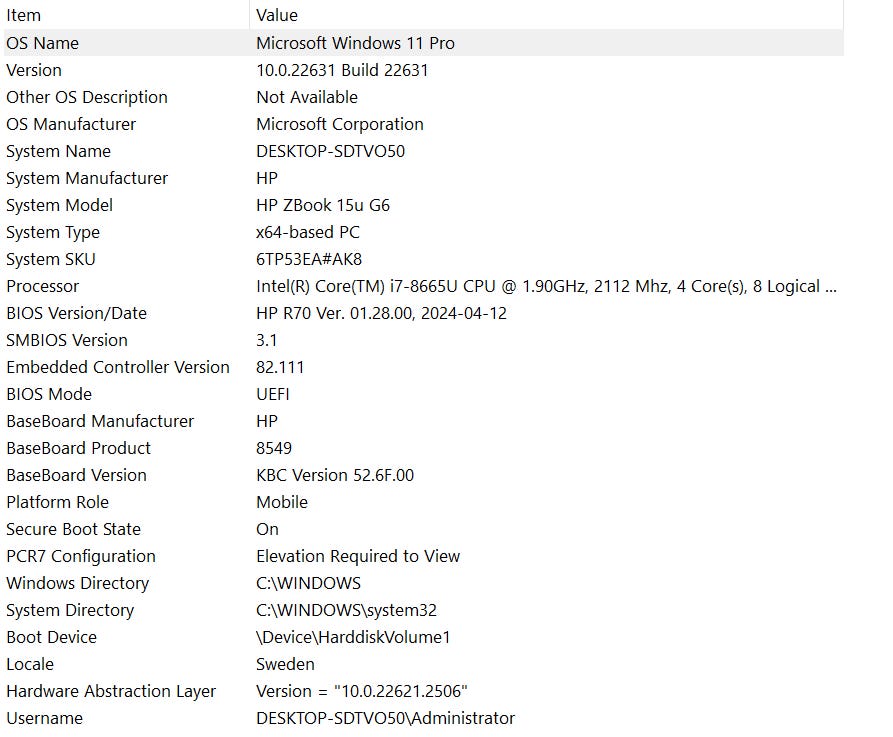Click the Sweden locale value
This screenshot has width=893, height=737.
(x=285, y=664)
